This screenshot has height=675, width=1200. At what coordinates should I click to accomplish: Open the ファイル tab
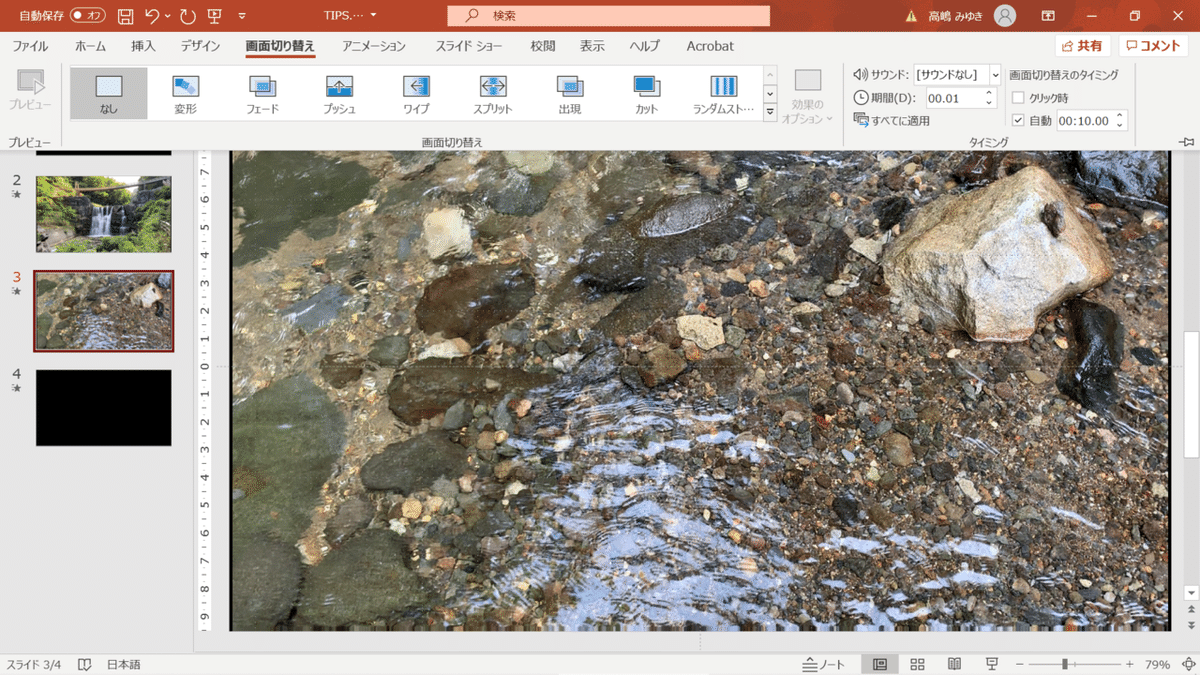pos(30,46)
